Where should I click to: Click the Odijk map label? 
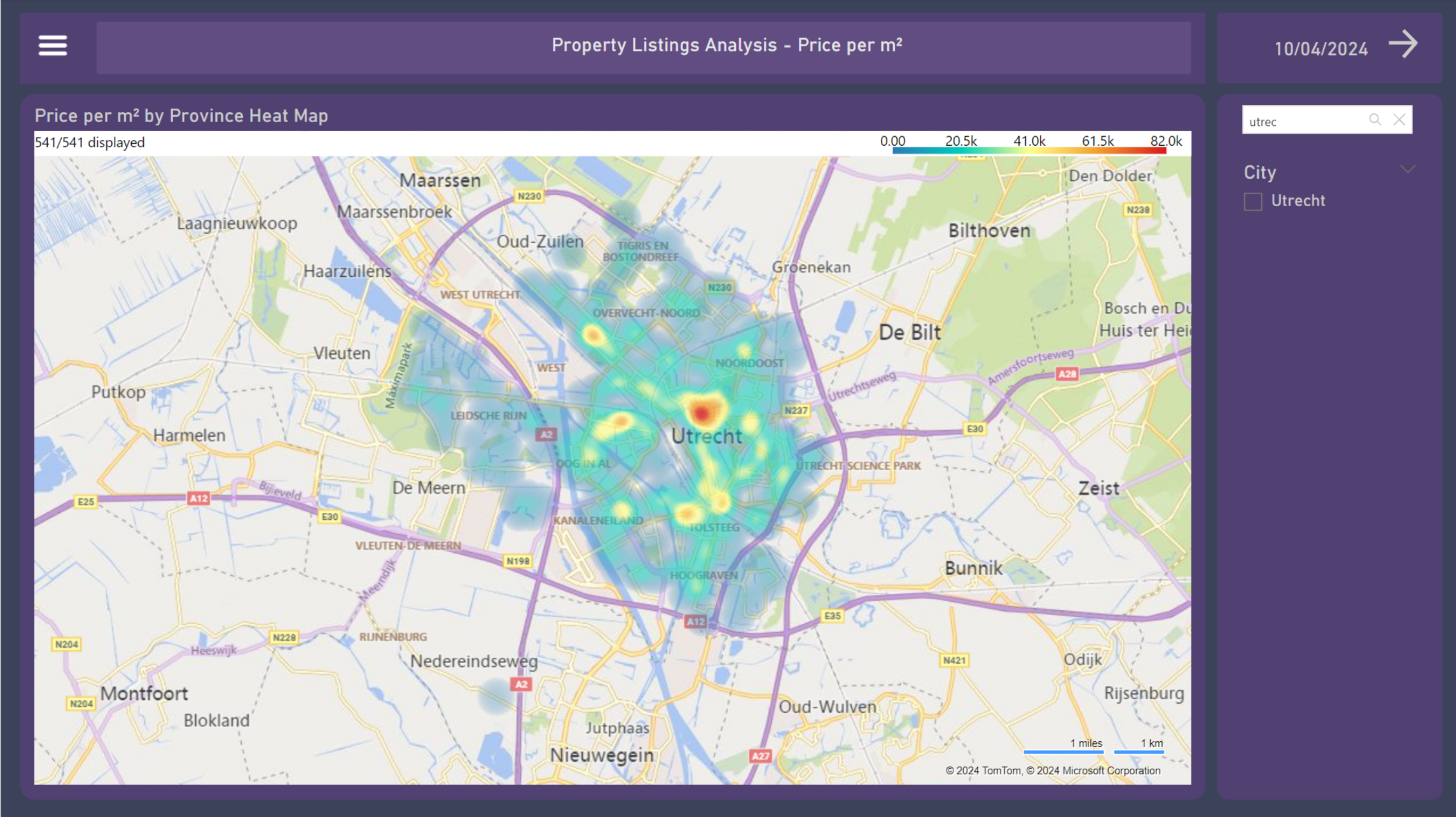coord(1083,660)
